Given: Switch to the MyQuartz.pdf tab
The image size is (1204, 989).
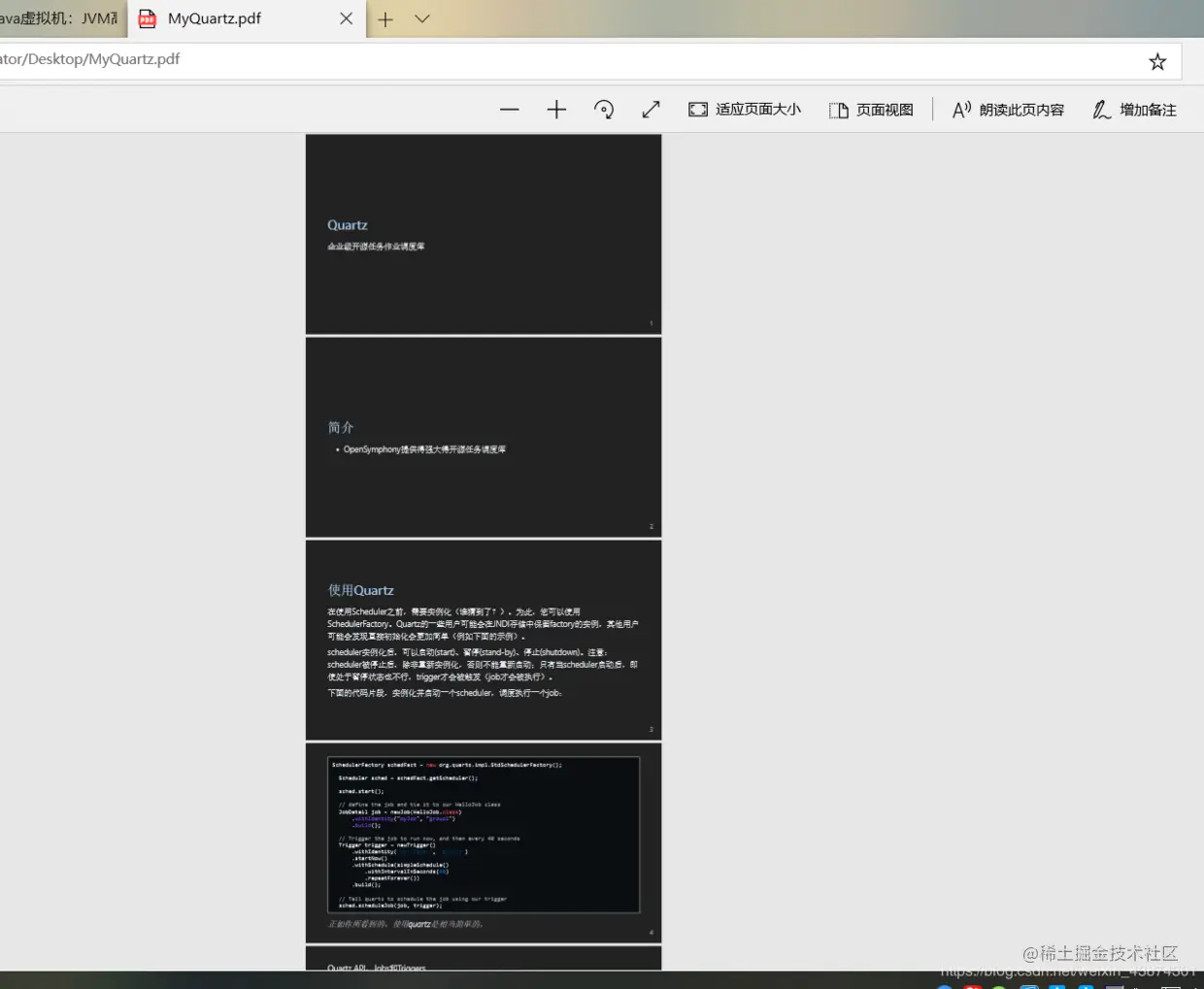Looking at the screenshot, I should (247, 19).
